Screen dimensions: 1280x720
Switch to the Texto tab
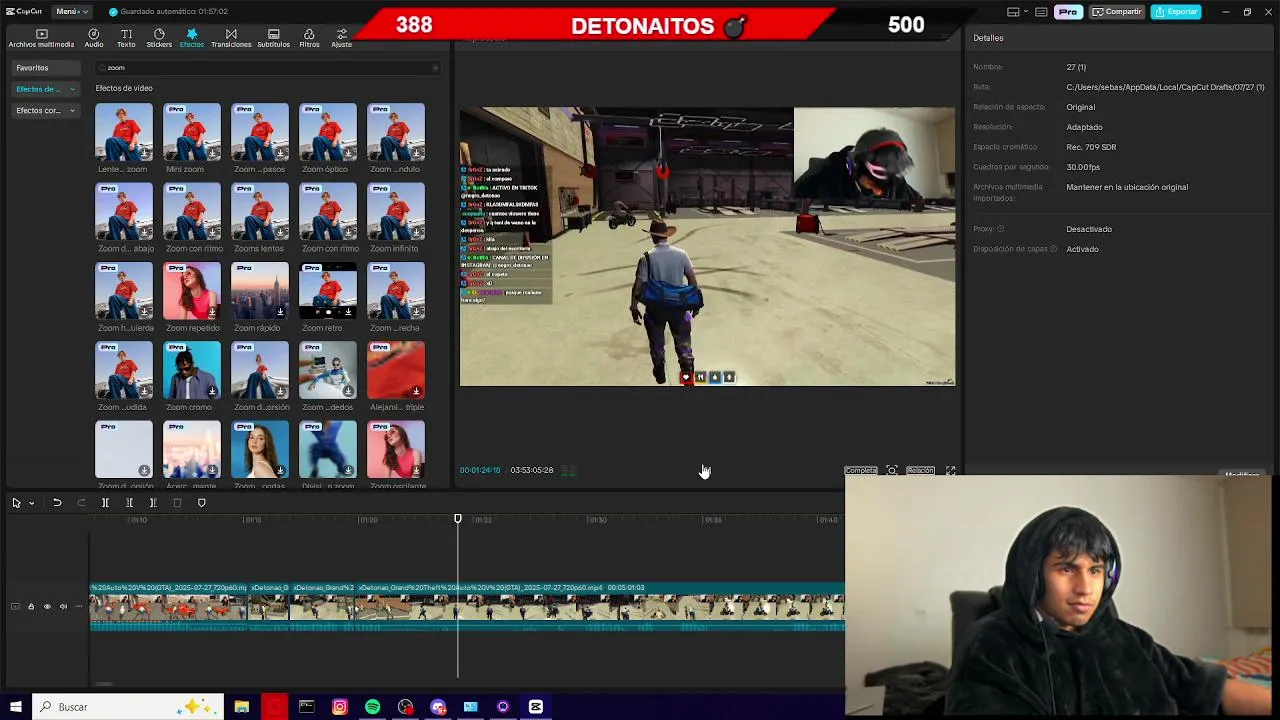click(126, 39)
